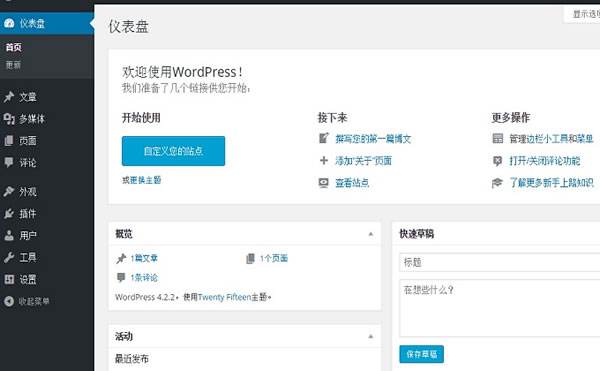Viewport: 600px width, 371px height.
Task: Click the pages icon beside 页面 in sidebar
Action: [x=9, y=141]
